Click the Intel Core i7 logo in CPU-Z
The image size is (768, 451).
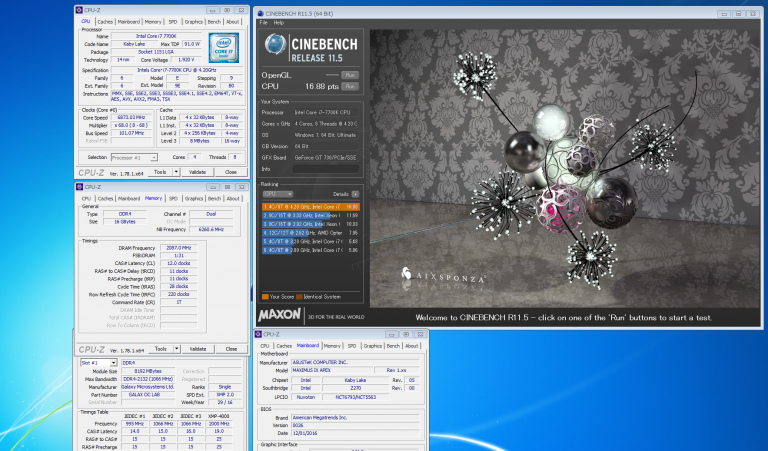click(x=224, y=47)
